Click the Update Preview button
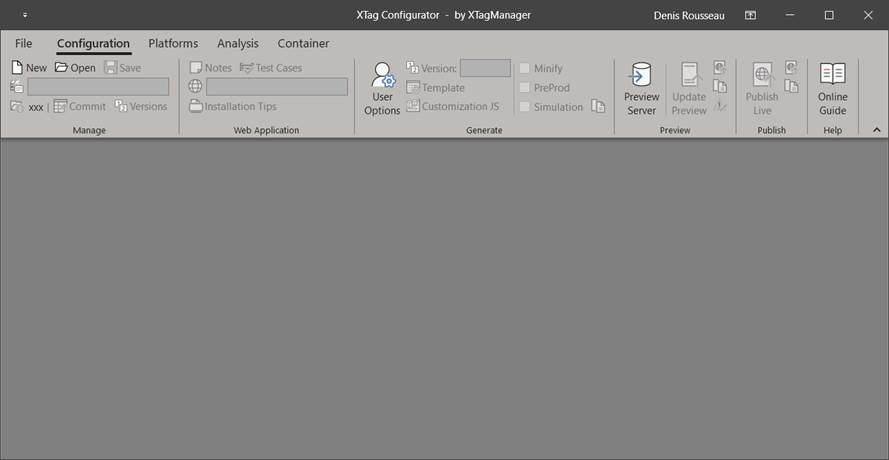Screen dimensions: 889x460 click(689, 89)
